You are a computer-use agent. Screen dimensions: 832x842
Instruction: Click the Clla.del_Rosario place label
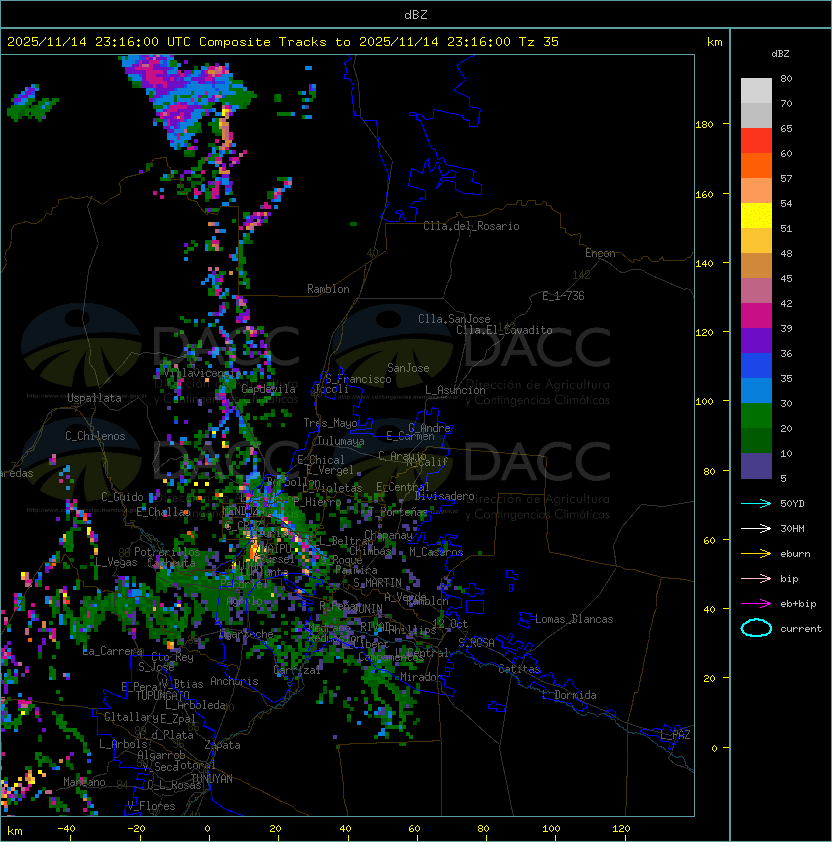click(471, 226)
